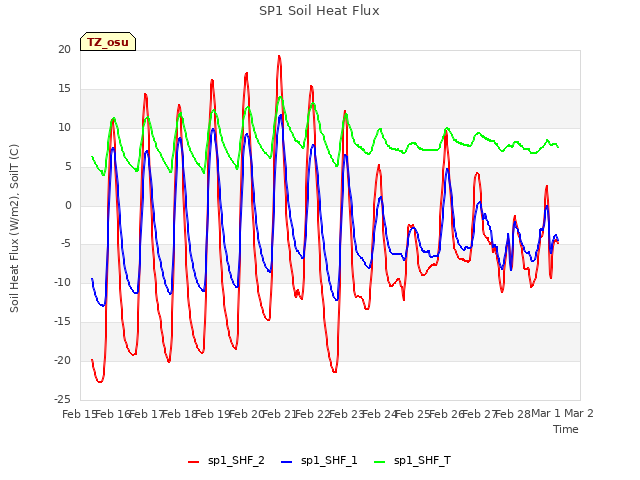Click the Mar 1 x-axis tick label
The height and width of the screenshot is (480, 640).
546,413
